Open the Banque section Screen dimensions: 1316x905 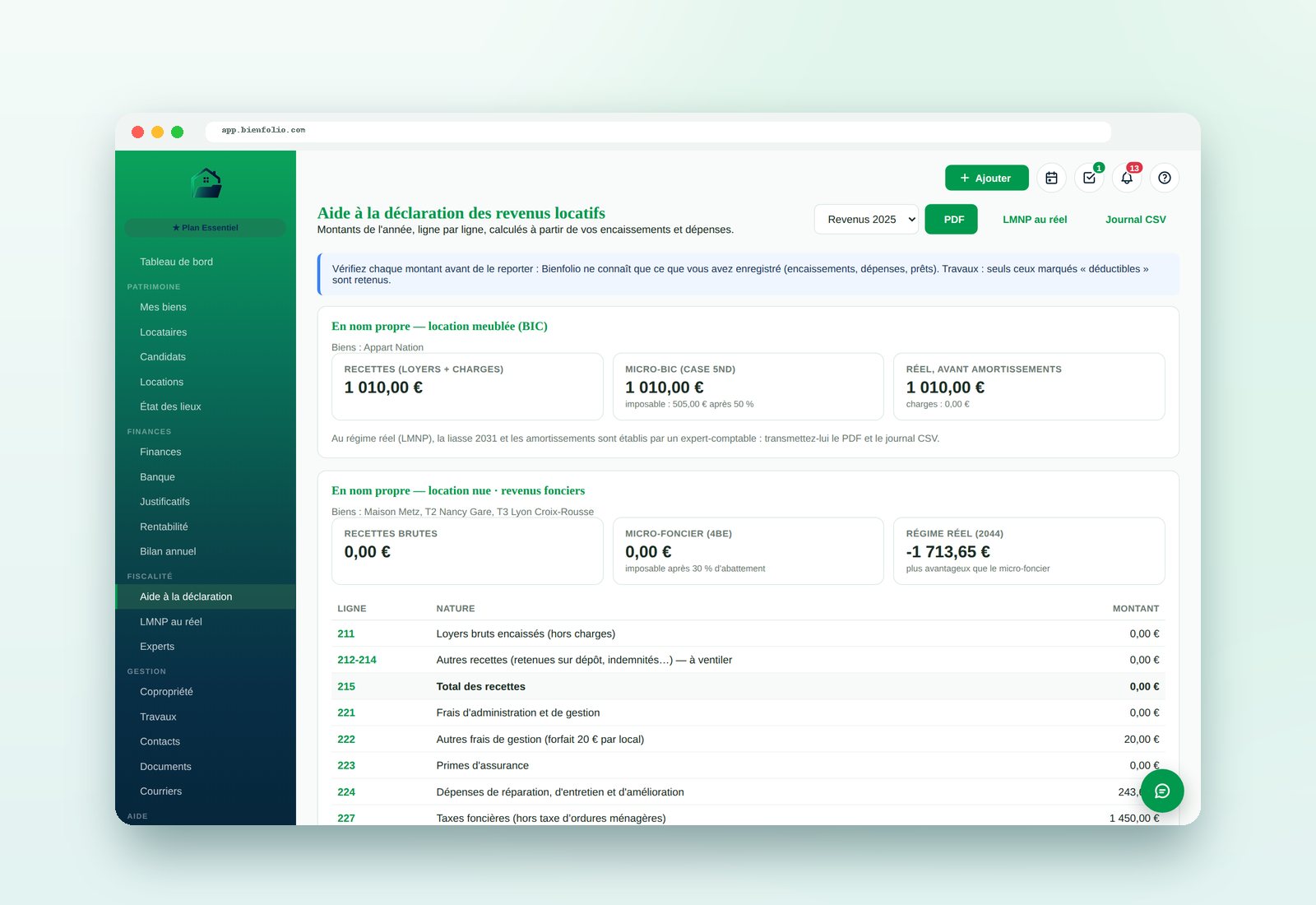pos(206,477)
